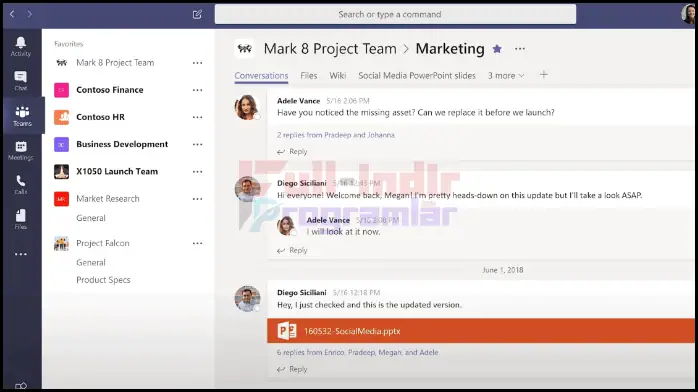
Task: Select Mark 8 Project Team in list
Action: click(x=115, y=63)
